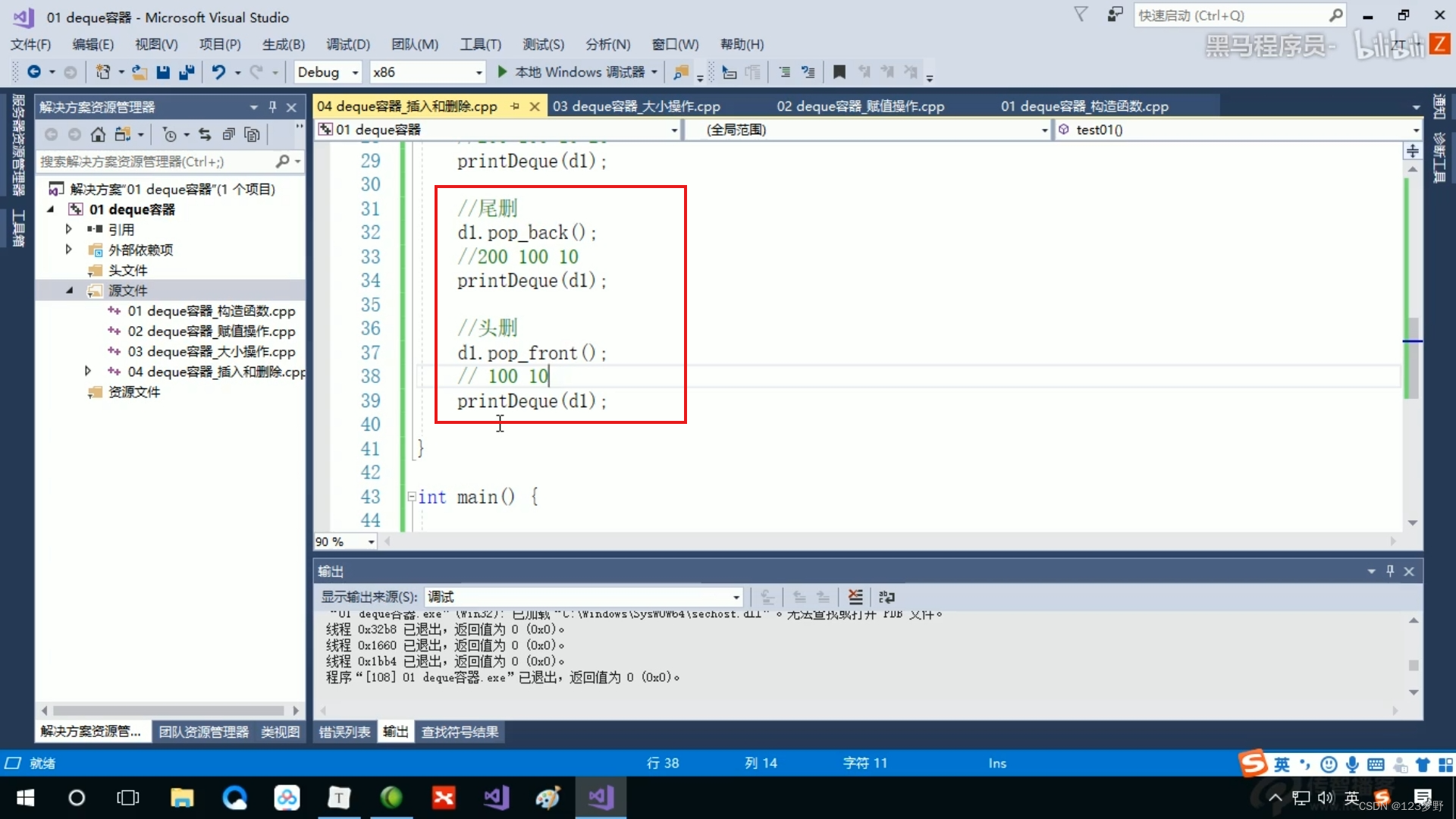The image size is (1456, 819).
Task: Switch to the 03 deque容器_大小操作.cpp tab
Action: point(636,106)
